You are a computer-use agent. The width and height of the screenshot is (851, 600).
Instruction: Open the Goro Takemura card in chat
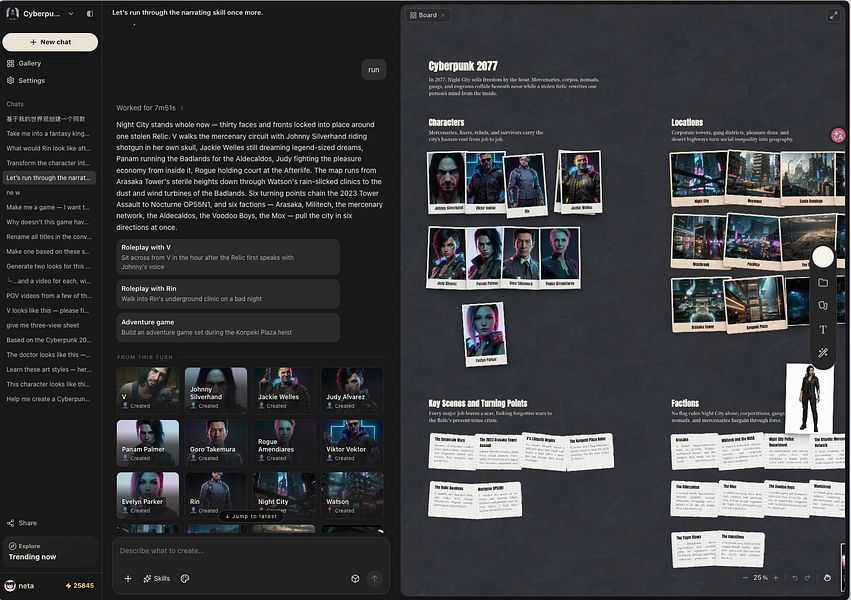[x=215, y=442]
